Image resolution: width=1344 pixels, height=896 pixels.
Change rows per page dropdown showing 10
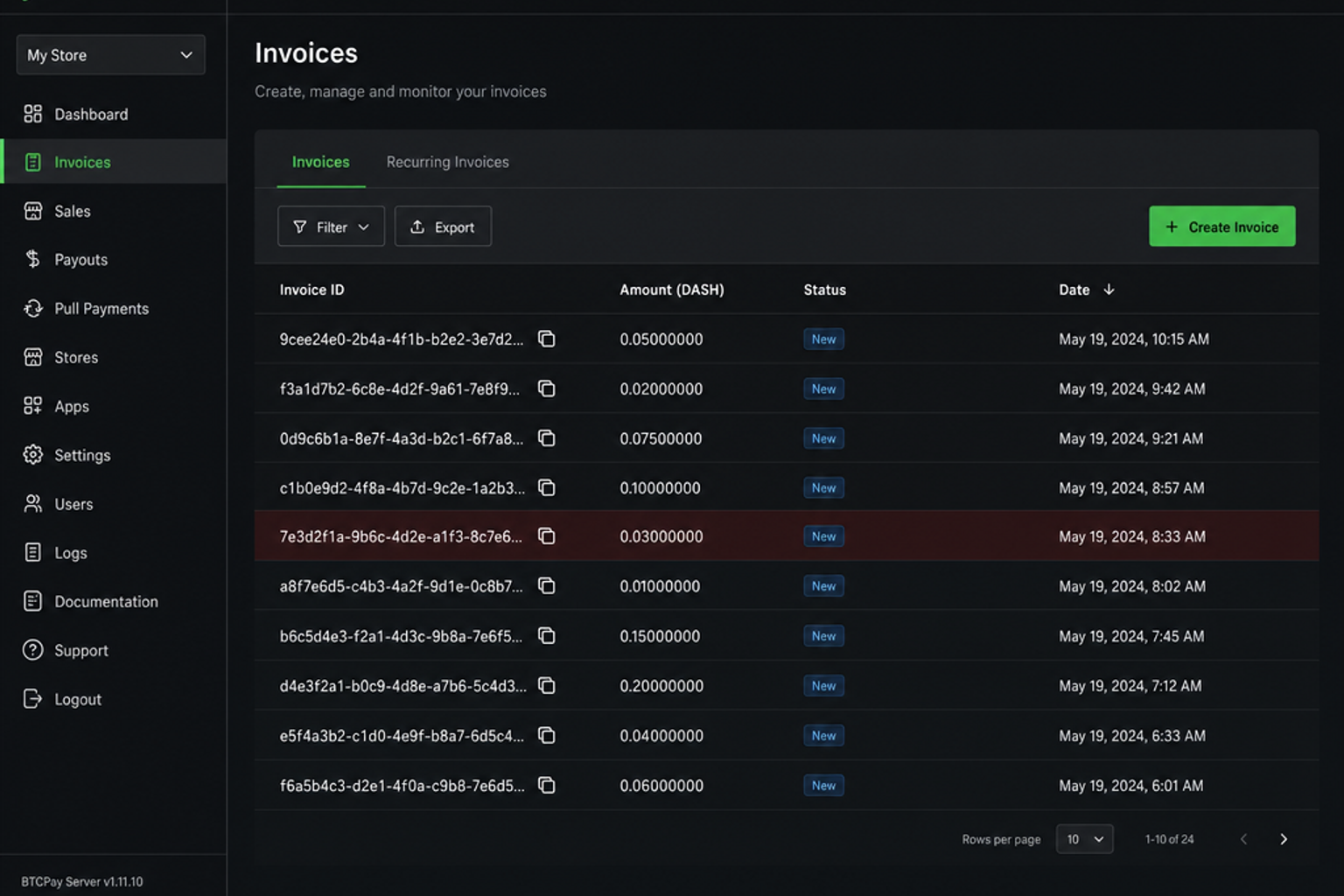click(x=1084, y=839)
